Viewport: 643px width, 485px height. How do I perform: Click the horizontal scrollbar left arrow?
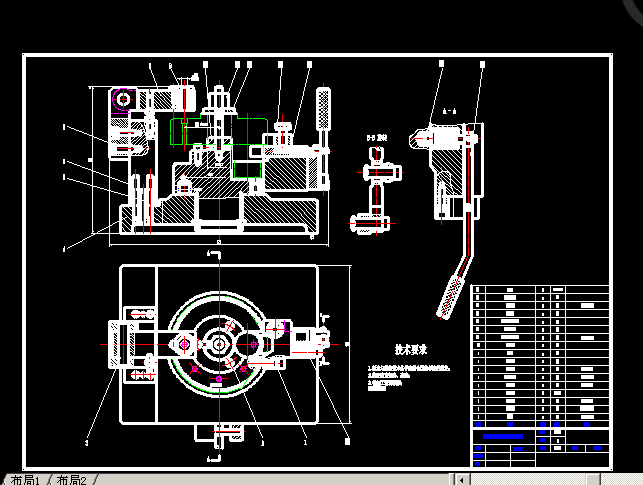pyautogui.click(x=462, y=480)
